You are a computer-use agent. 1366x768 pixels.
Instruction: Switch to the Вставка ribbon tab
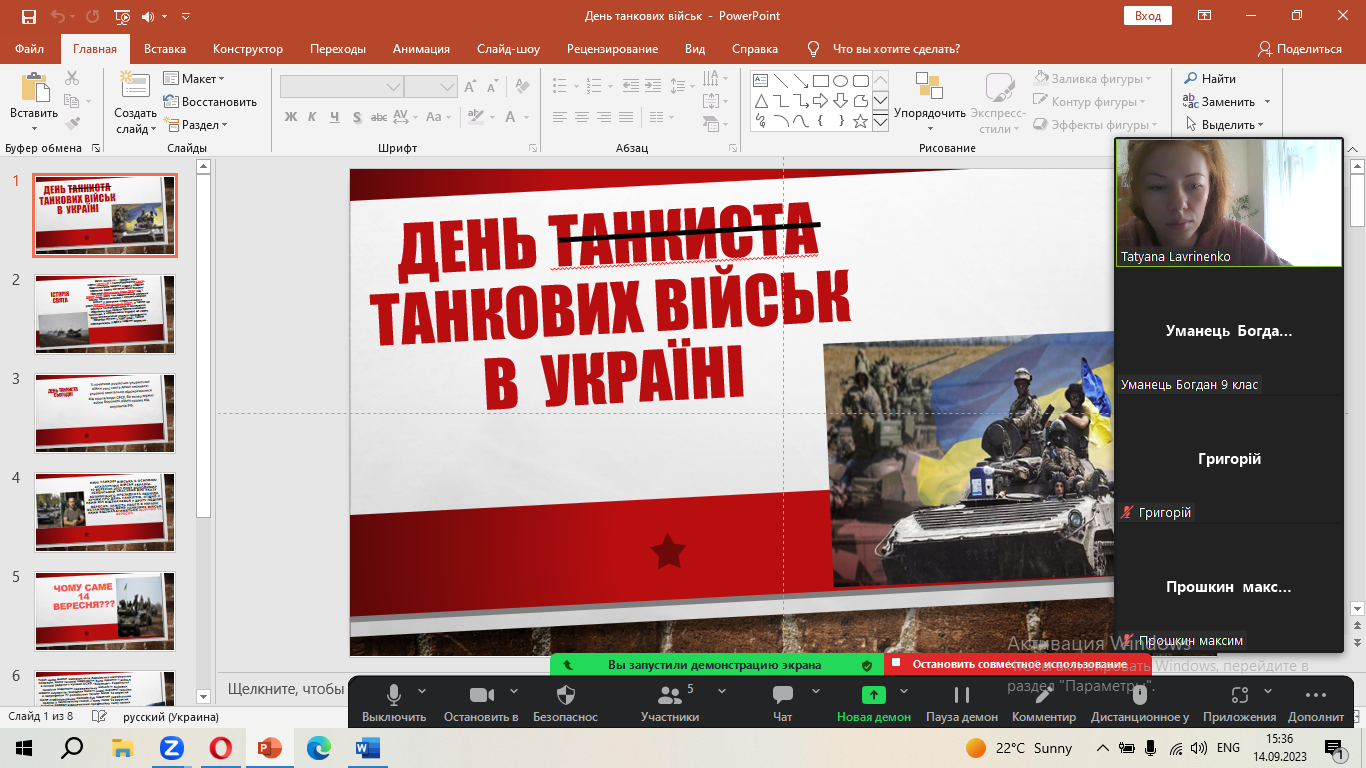tap(165, 49)
